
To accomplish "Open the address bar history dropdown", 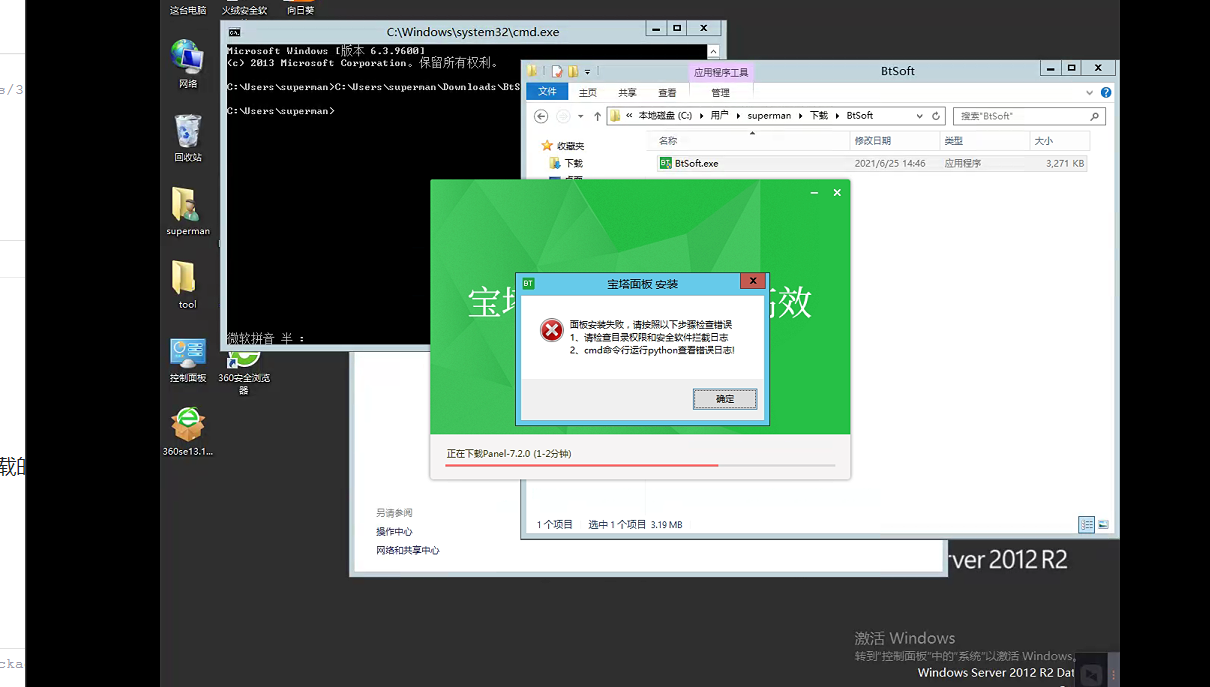I will coord(919,116).
